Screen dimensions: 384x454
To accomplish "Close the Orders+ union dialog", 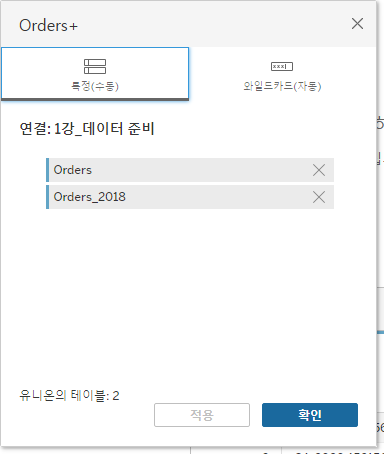I will point(357,24).
